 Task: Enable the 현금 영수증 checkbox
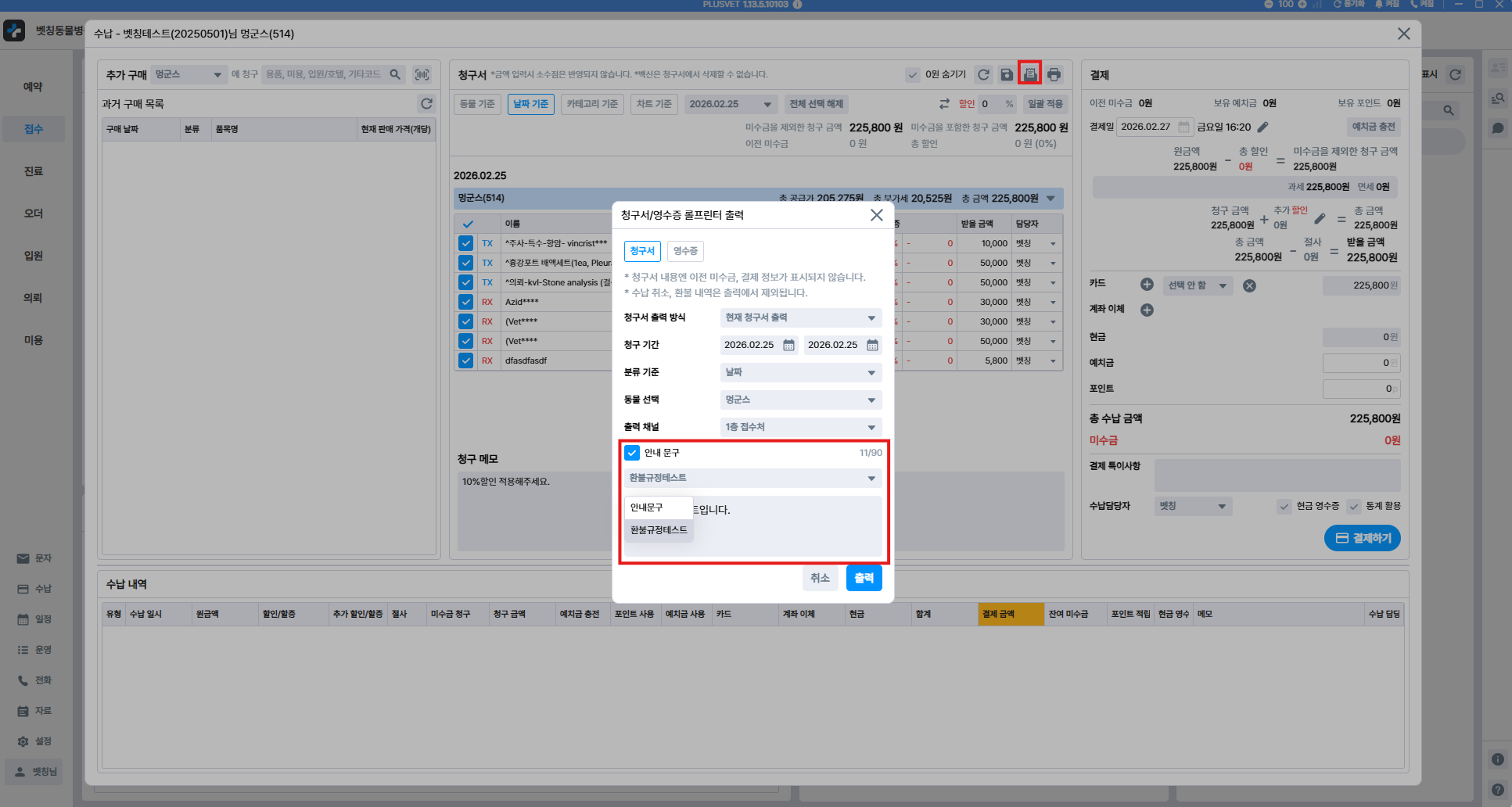(x=1284, y=506)
